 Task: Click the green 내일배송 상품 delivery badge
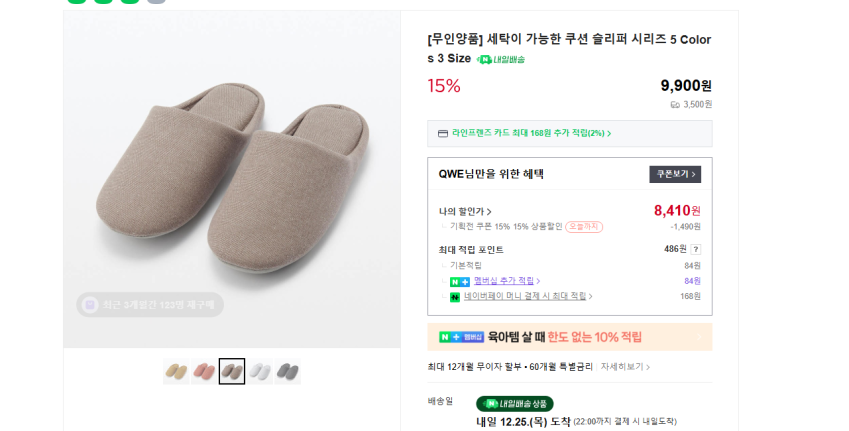pyautogui.click(x=514, y=404)
